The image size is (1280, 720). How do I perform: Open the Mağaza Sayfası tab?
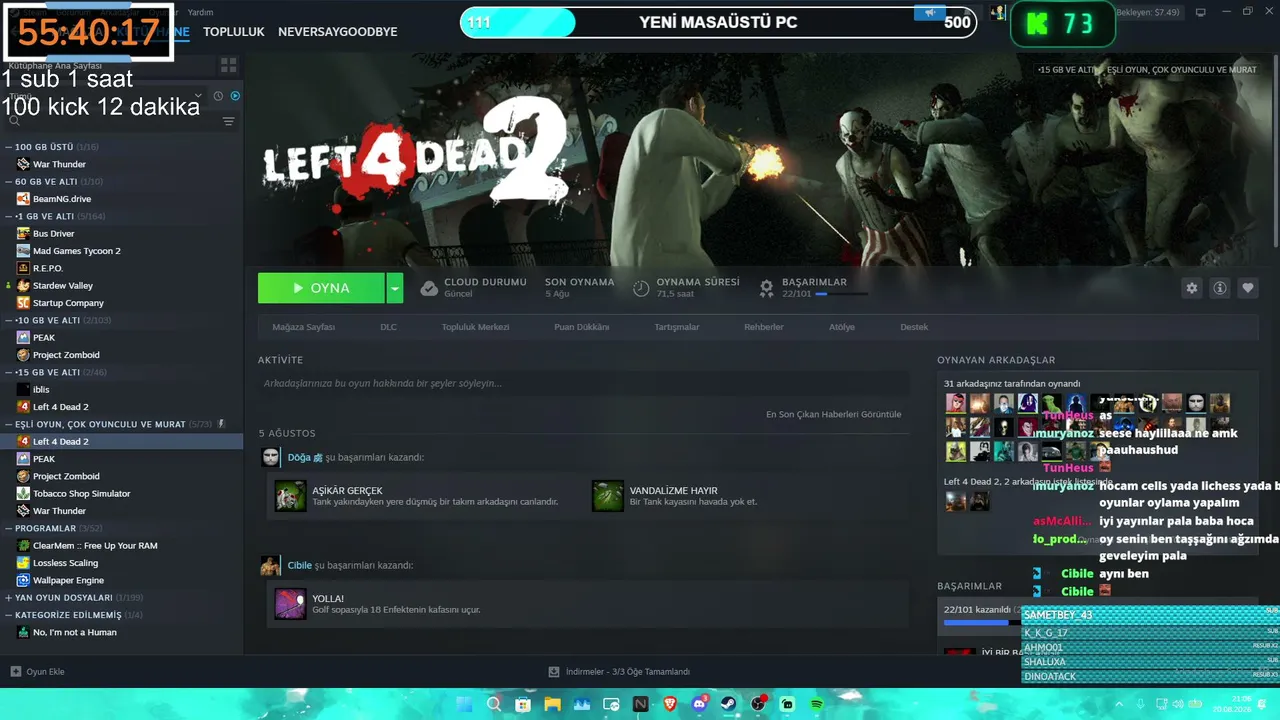pos(304,327)
